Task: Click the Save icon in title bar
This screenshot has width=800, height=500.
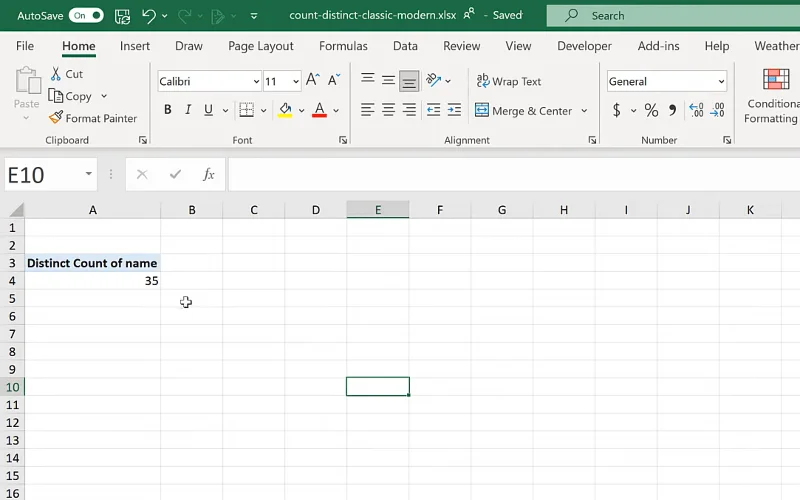Action: 122,16
